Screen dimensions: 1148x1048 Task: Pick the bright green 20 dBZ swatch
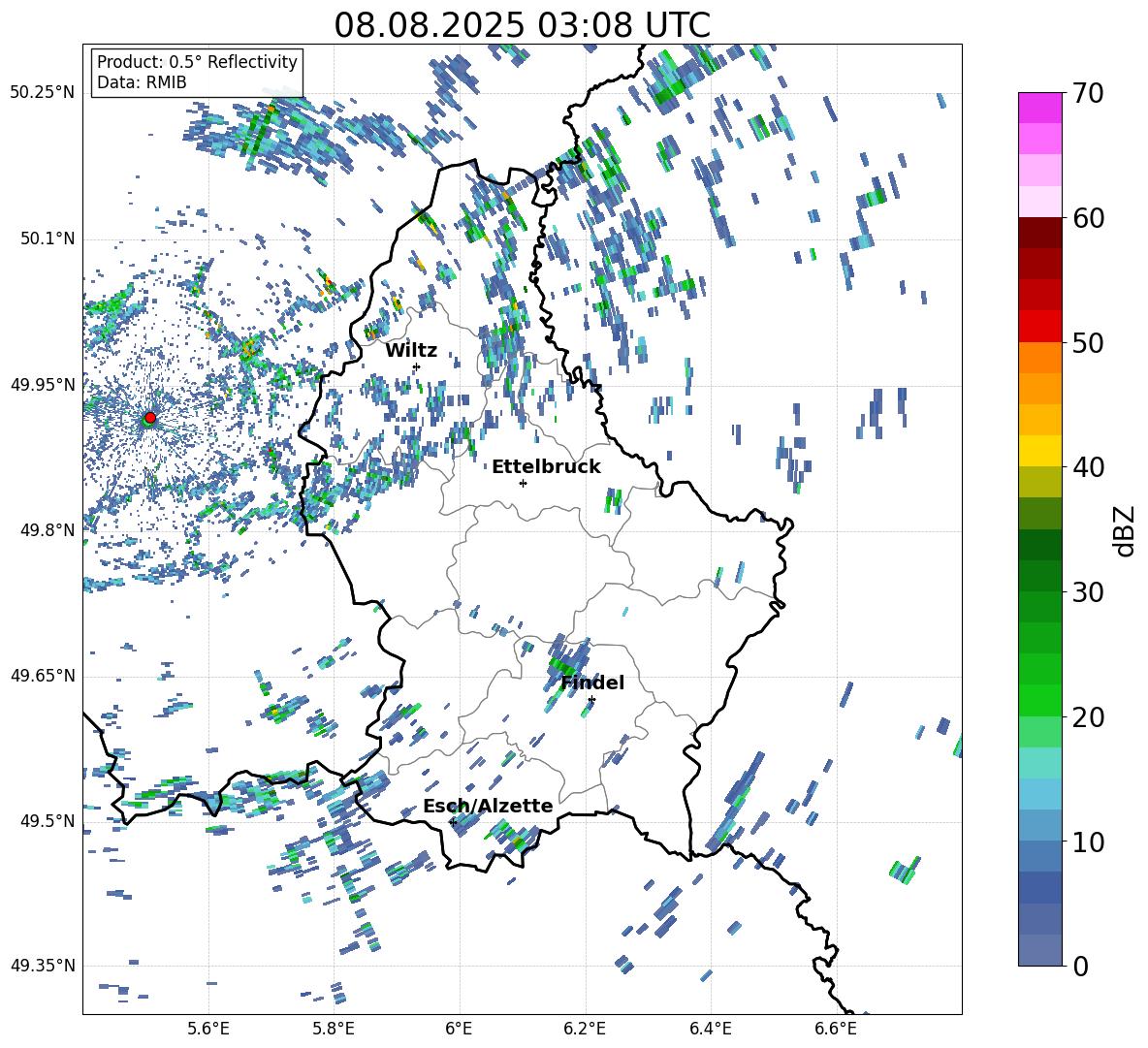point(1039,701)
